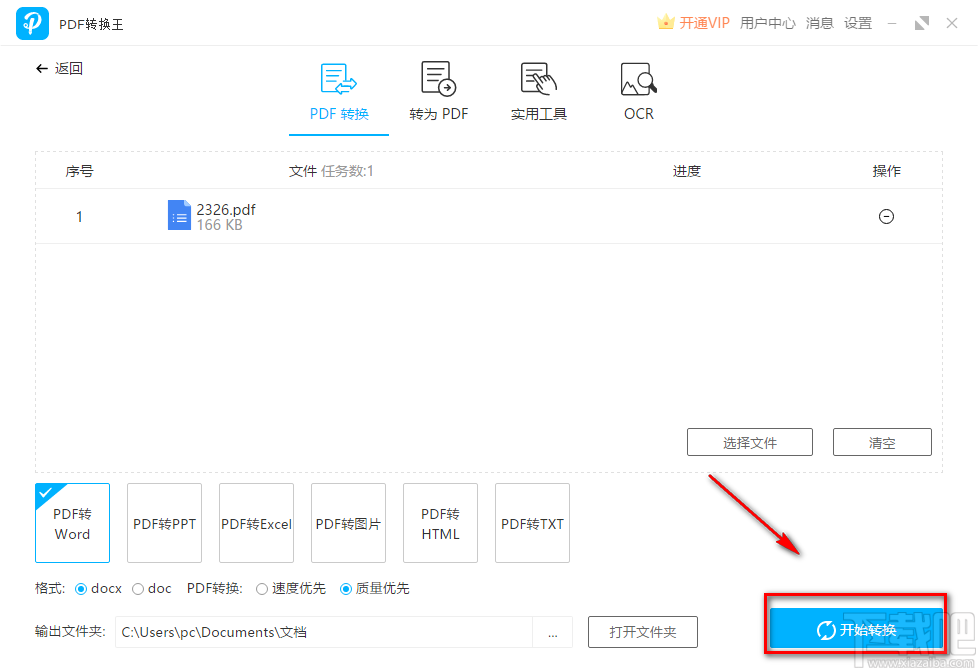Screen dimensions: 978x668
Task: Open the 实用工具 utilities icon
Action: tap(538, 78)
